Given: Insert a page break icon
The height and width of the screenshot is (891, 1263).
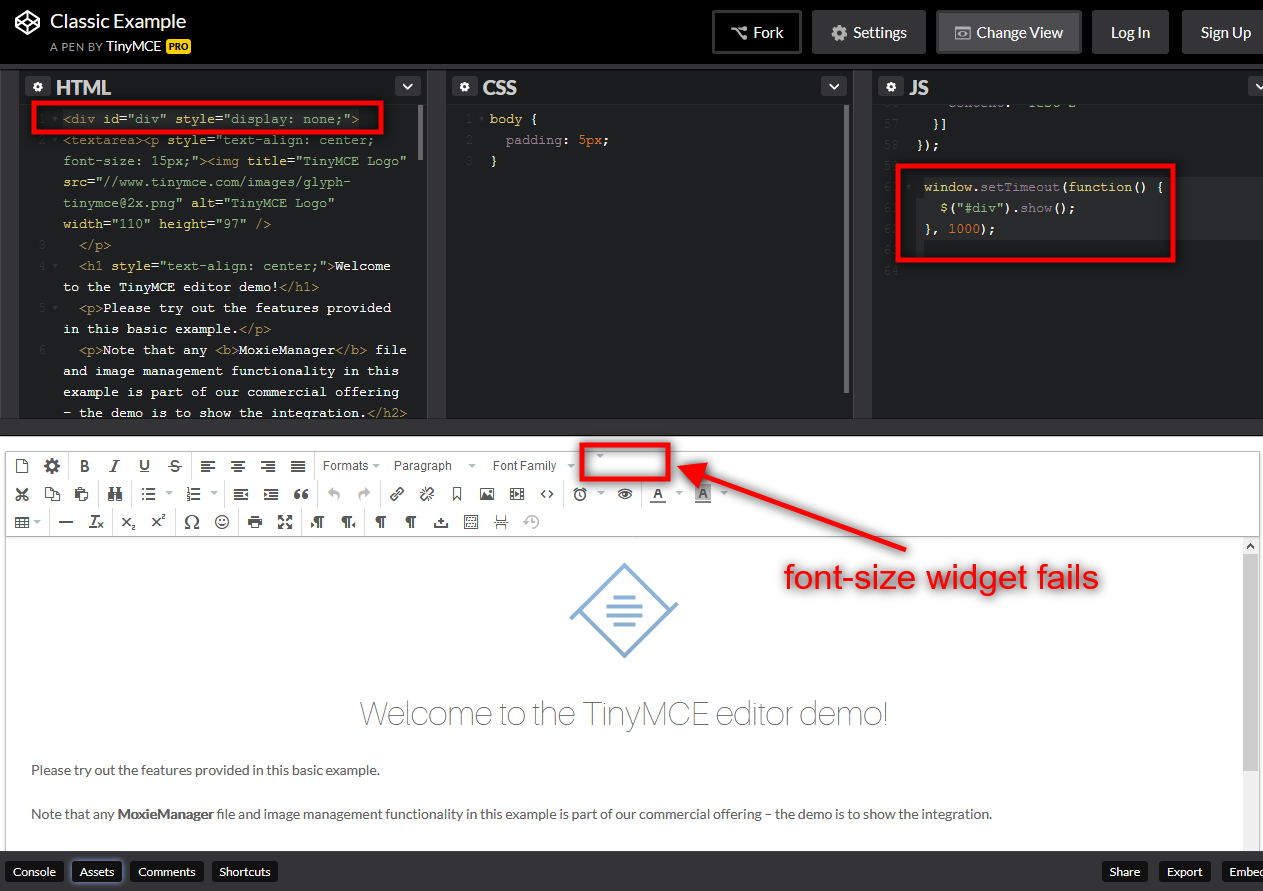Looking at the screenshot, I should 501,522.
